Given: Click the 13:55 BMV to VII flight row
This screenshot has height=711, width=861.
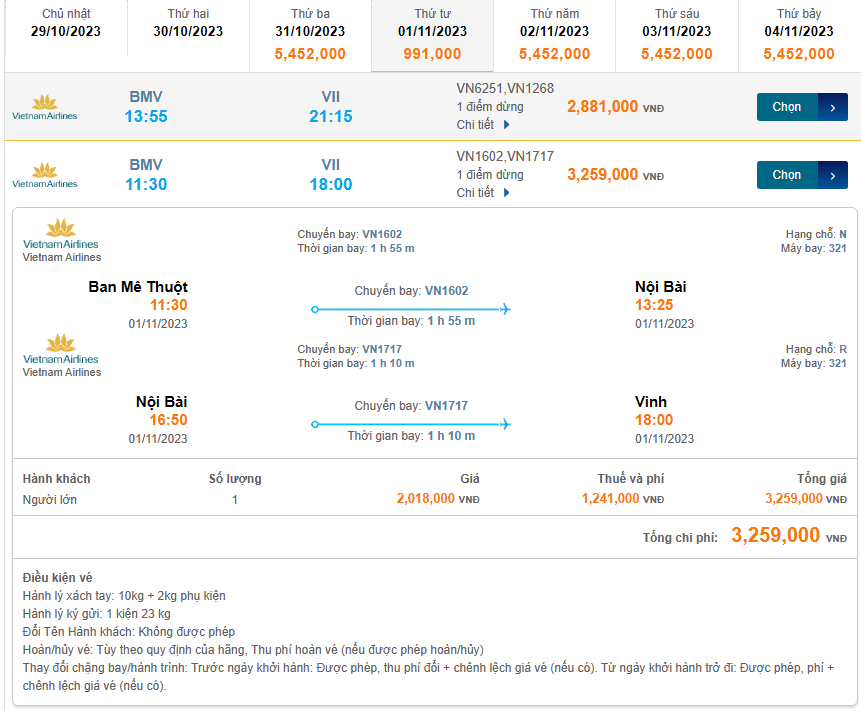Looking at the screenshot, I should coord(250,107).
